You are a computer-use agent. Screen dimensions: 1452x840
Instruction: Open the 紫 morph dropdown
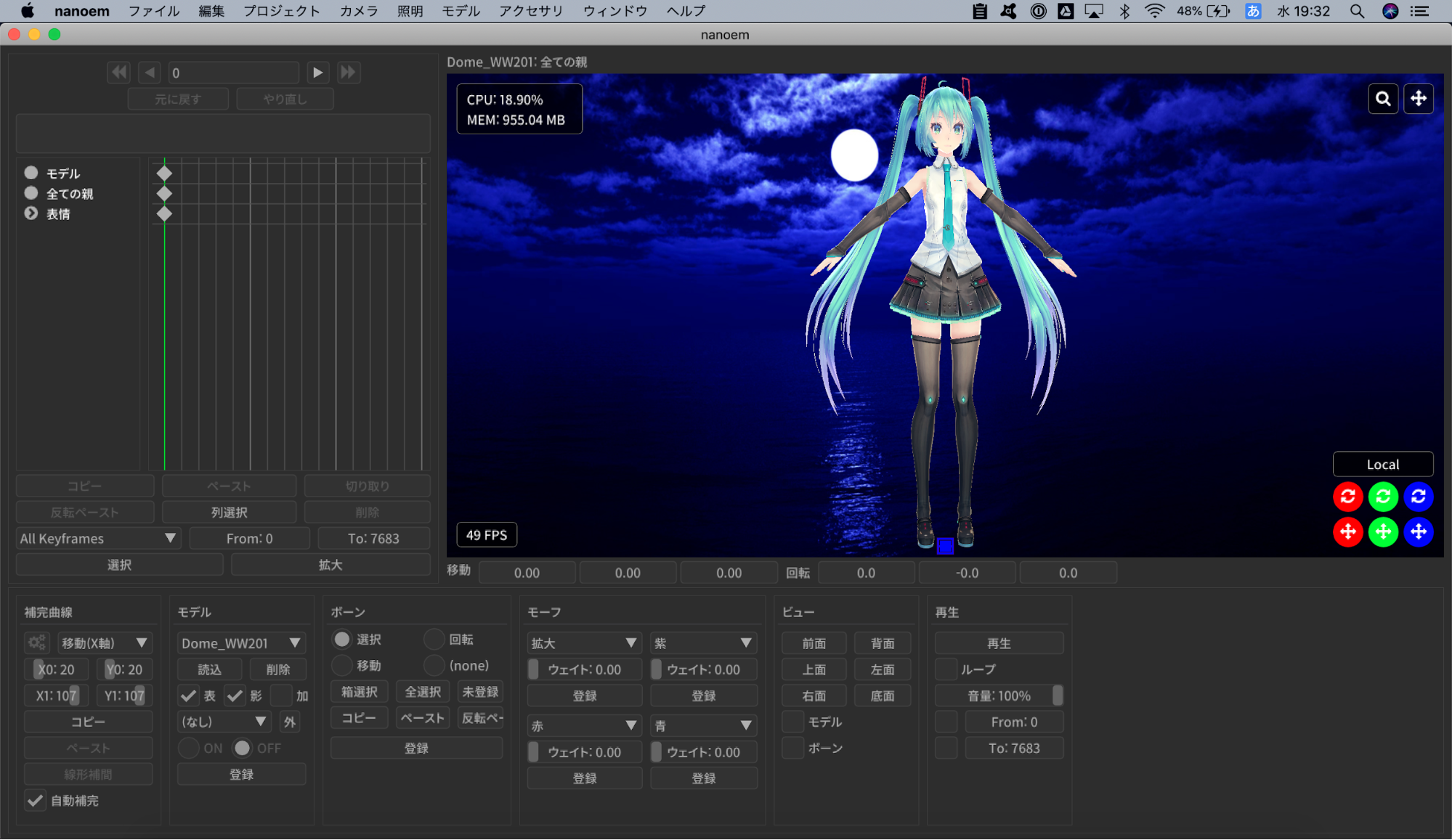(704, 643)
